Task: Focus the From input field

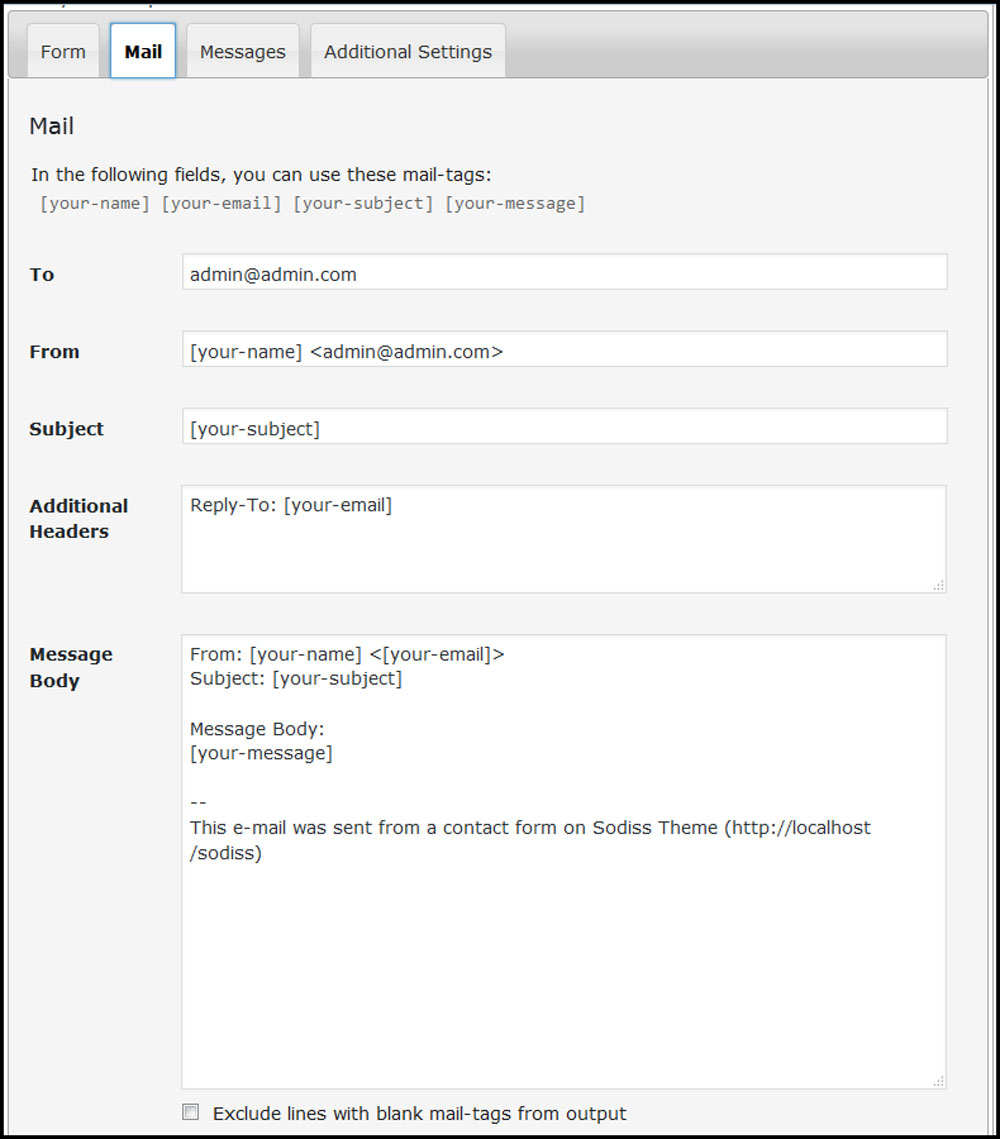Action: click(x=564, y=350)
